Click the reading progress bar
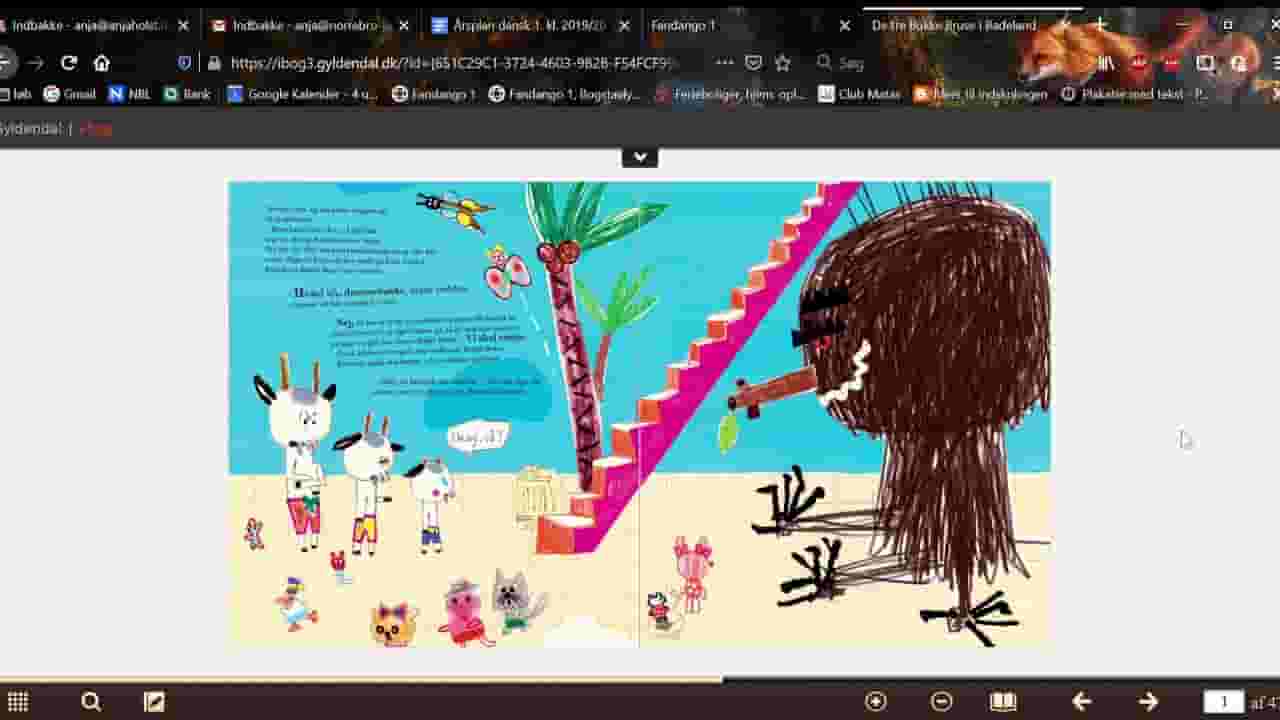1280x720 pixels. click(x=640, y=679)
